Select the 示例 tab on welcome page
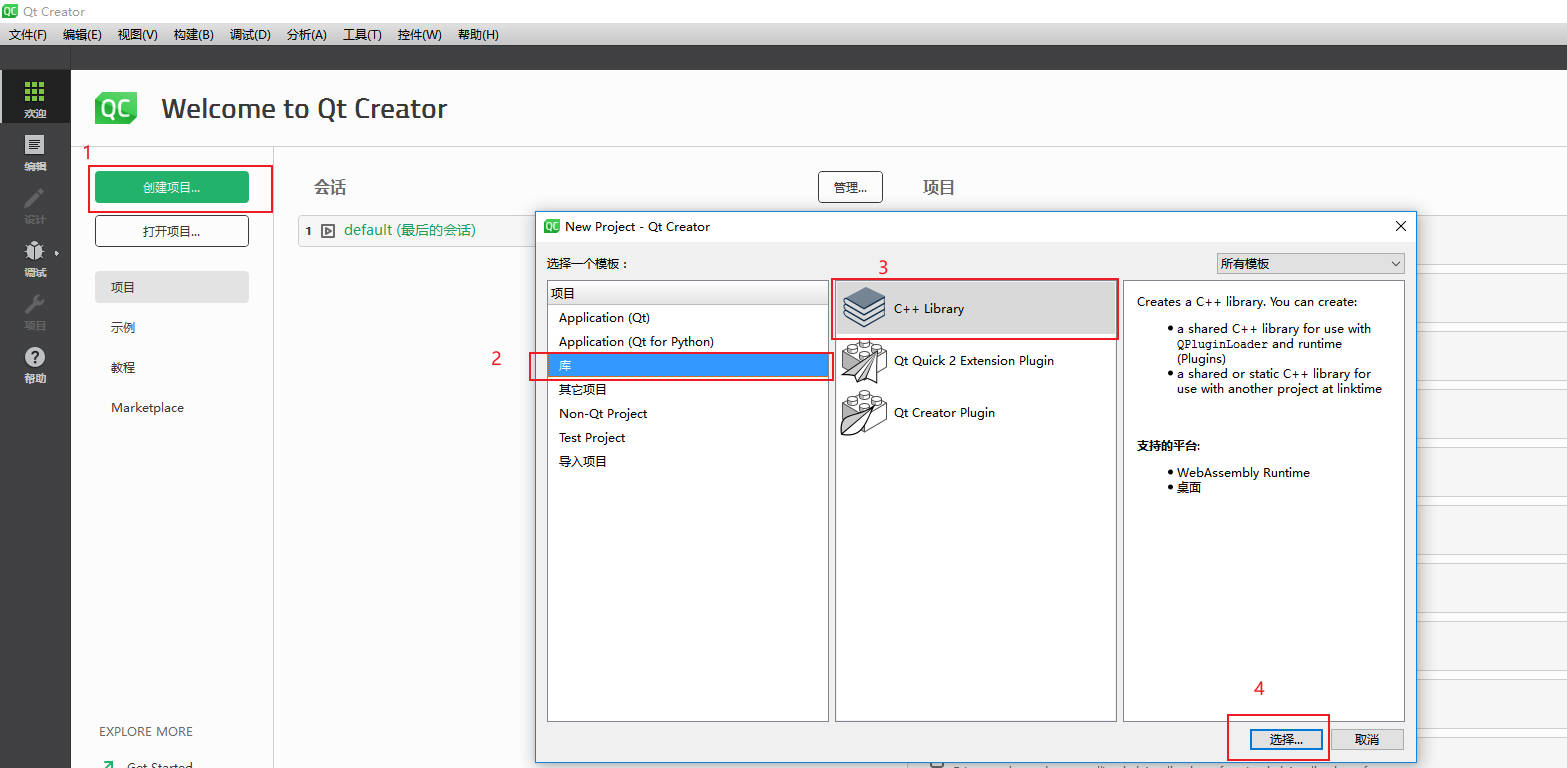Screen dimensions: 1567x768 (172, 327)
